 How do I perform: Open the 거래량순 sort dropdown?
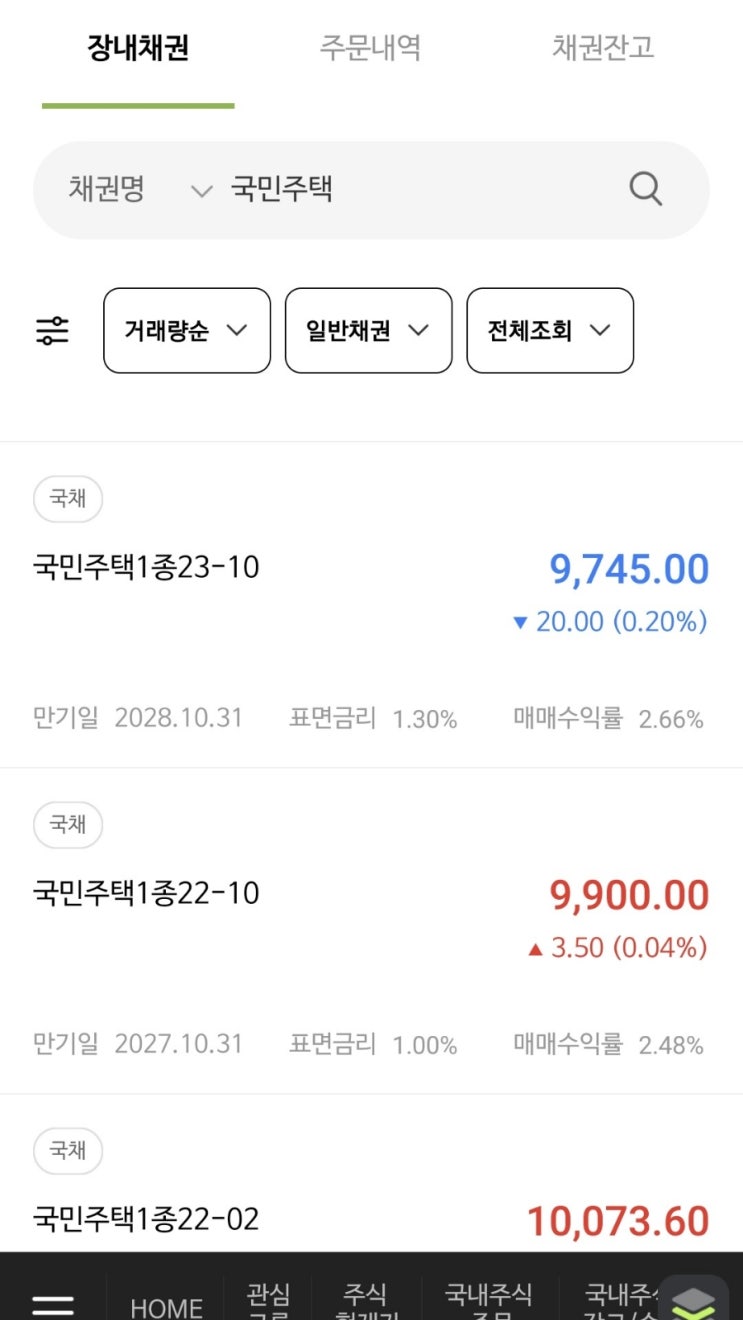click(187, 331)
